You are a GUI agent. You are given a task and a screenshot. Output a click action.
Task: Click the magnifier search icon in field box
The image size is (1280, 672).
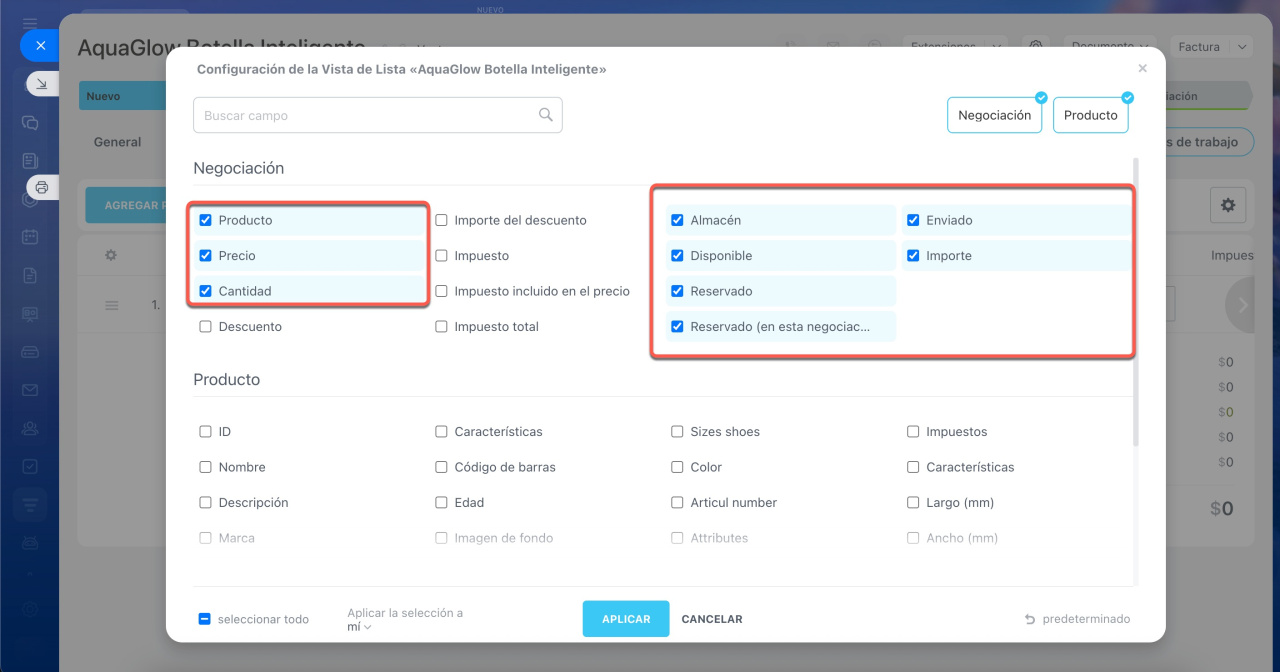pyautogui.click(x=546, y=115)
